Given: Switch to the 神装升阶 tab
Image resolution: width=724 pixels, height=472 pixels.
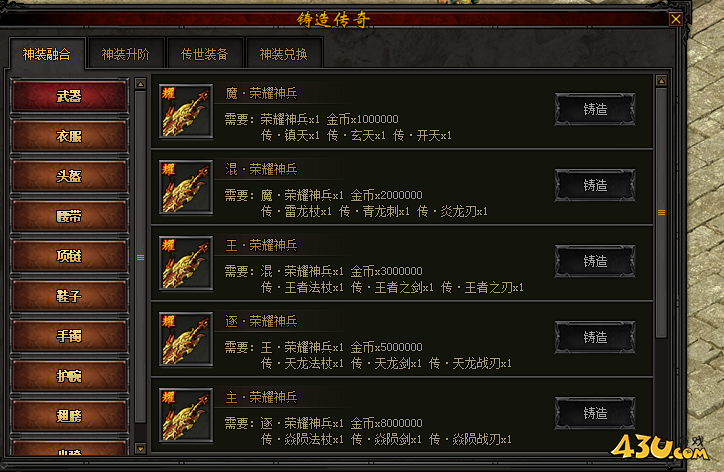Looking at the screenshot, I should pyautogui.click(x=126, y=54).
